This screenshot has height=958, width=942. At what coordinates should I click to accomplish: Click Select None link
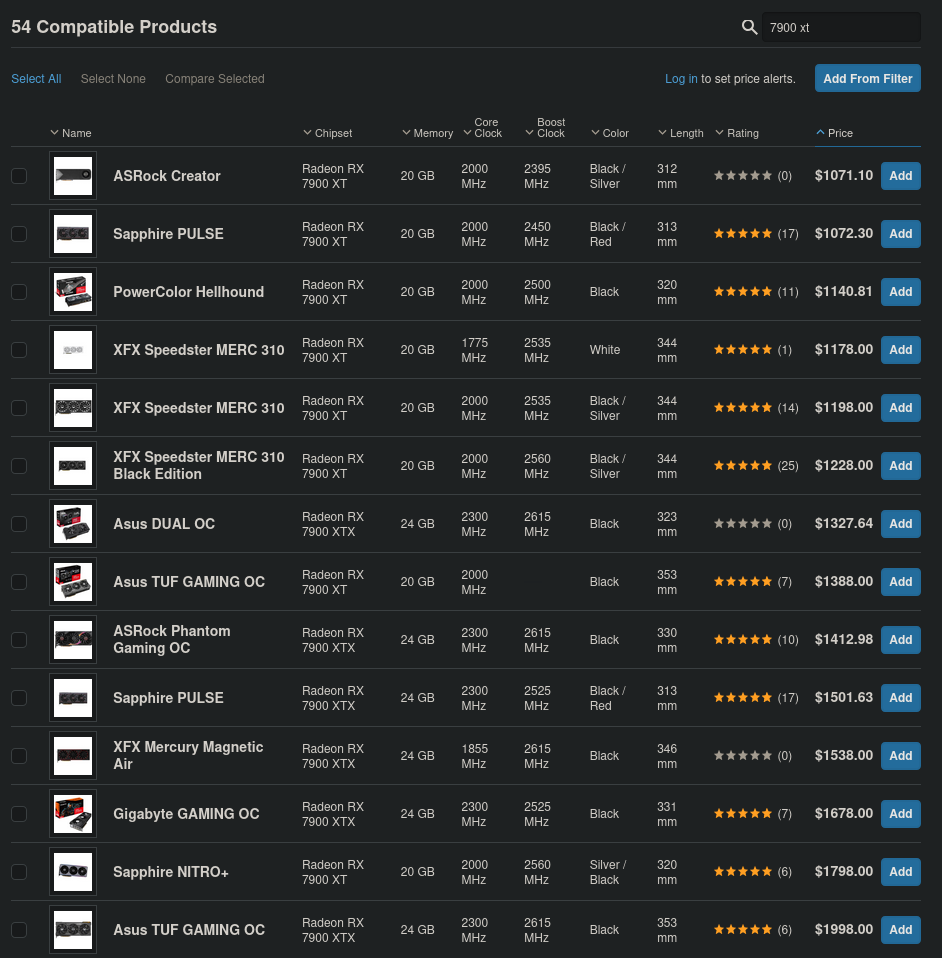113,79
